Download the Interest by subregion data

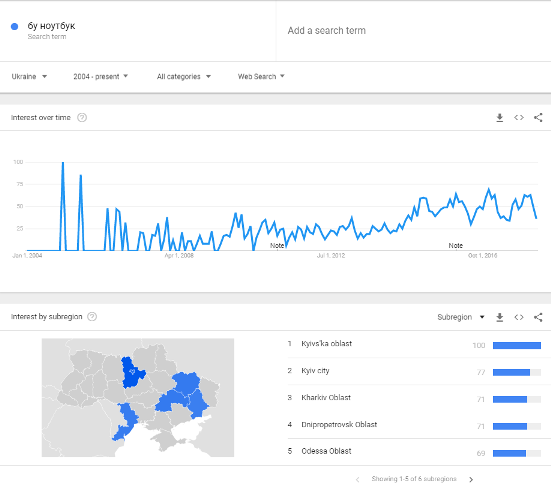coord(499,317)
